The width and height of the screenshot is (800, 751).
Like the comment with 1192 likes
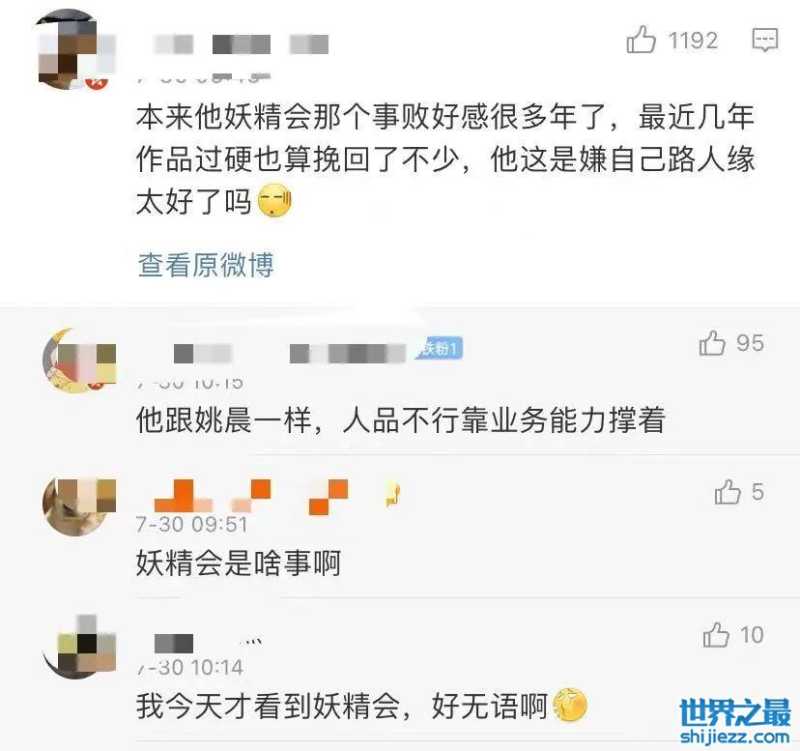point(641,39)
